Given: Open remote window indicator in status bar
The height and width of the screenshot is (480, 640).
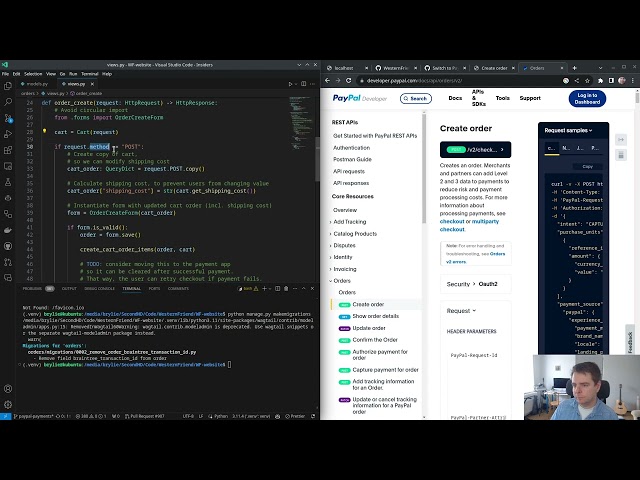Looking at the screenshot, I should point(5,416).
